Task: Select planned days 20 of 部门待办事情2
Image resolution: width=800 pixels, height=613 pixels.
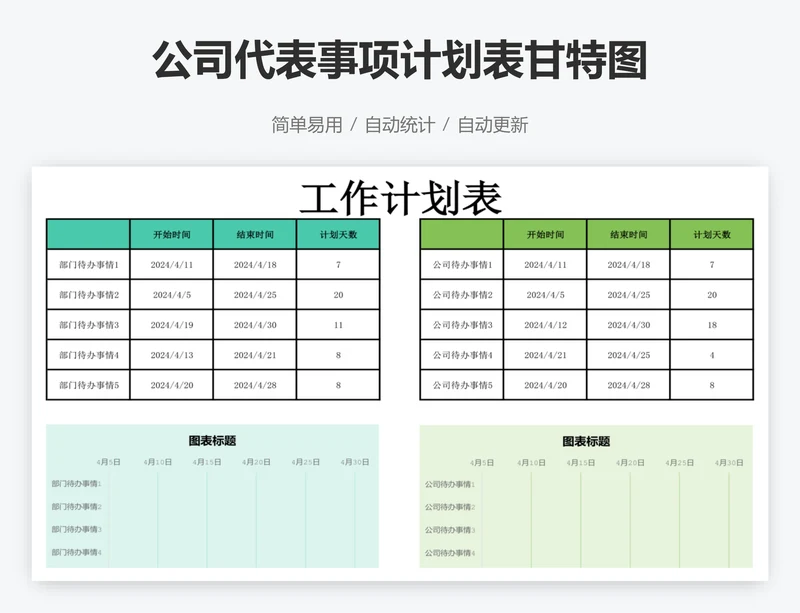Action: (x=338, y=295)
